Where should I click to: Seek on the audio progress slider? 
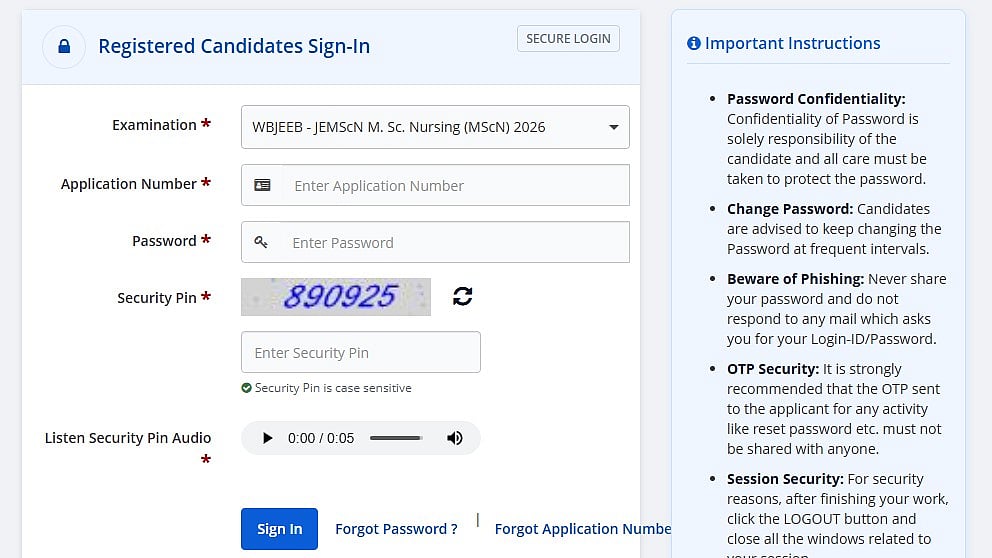[x=396, y=438]
